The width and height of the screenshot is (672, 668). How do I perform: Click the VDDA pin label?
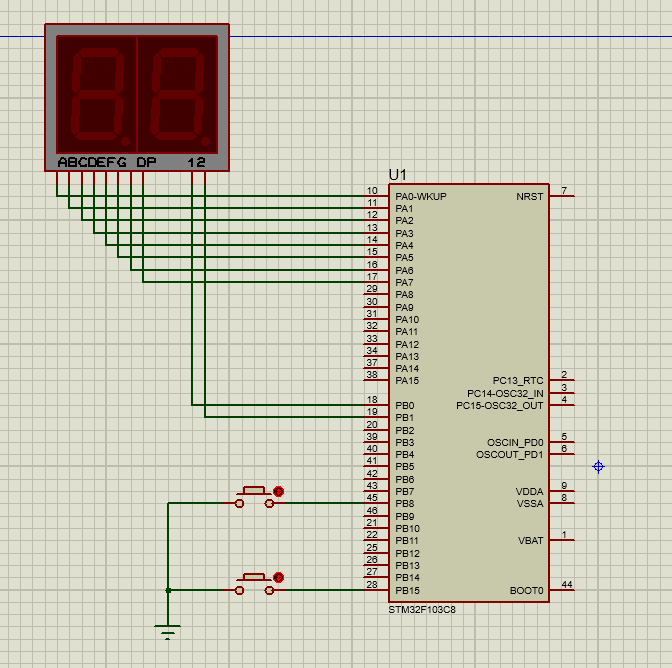click(529, 491)
